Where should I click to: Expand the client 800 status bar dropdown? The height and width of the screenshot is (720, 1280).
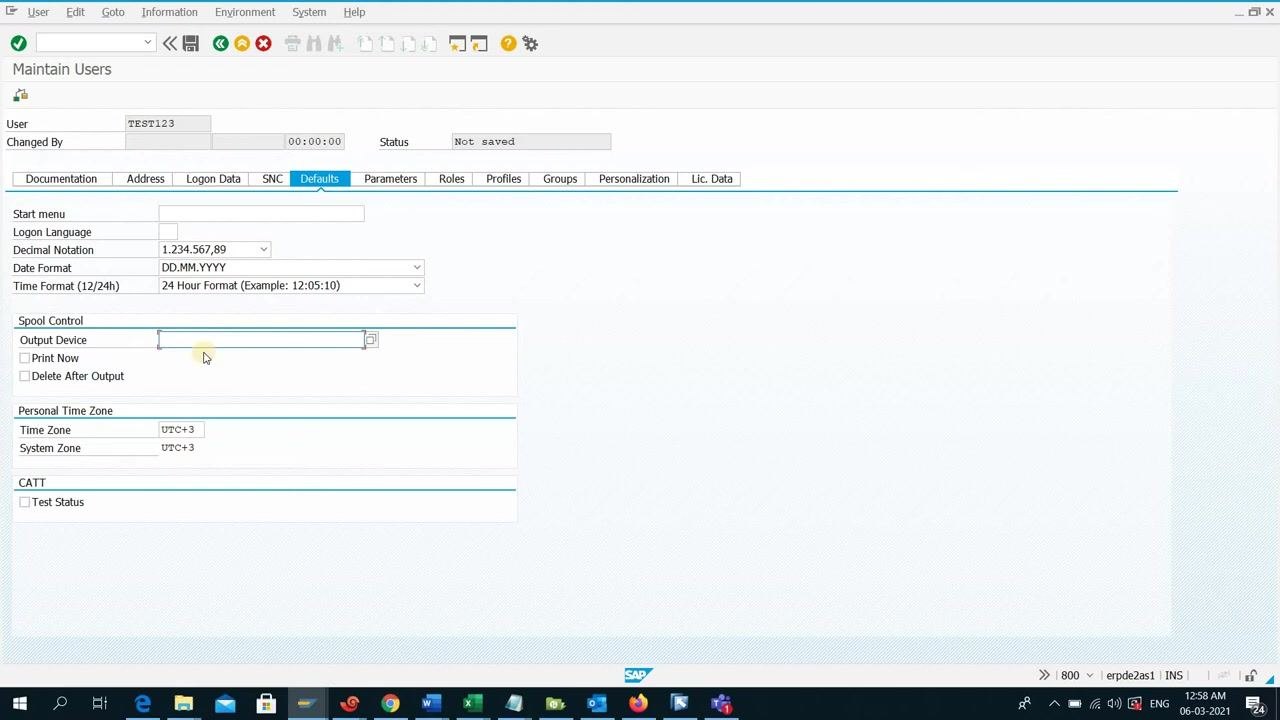pos(1090,676)
